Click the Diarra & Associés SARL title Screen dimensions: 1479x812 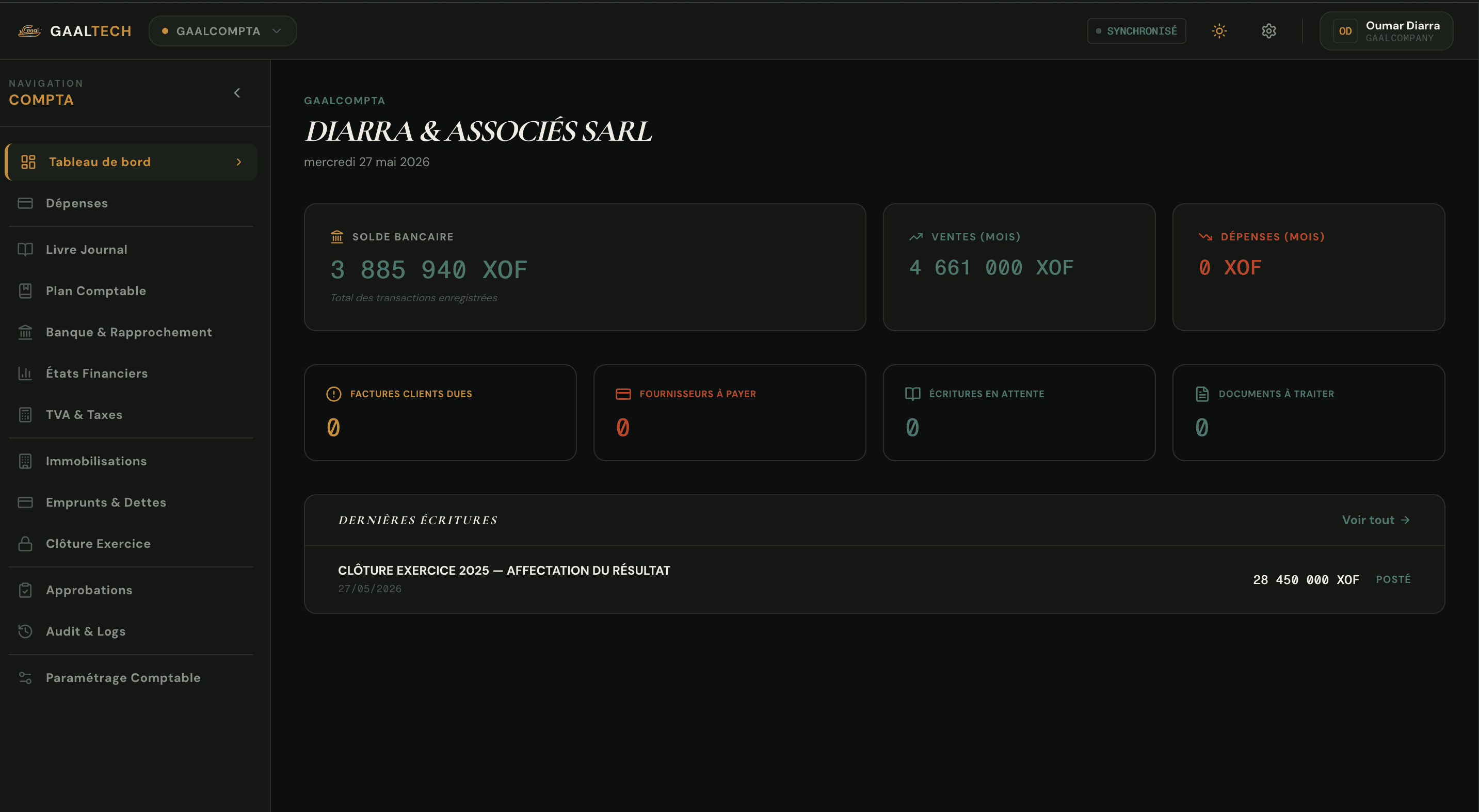(x=478, y=132)
